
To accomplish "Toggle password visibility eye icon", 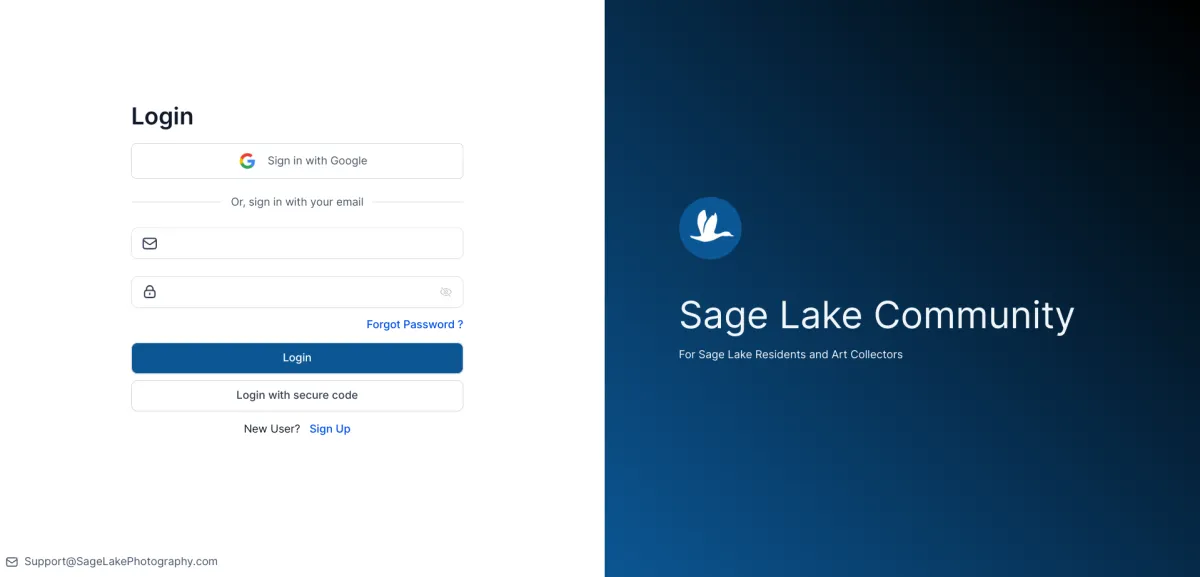I will (446, 292).
